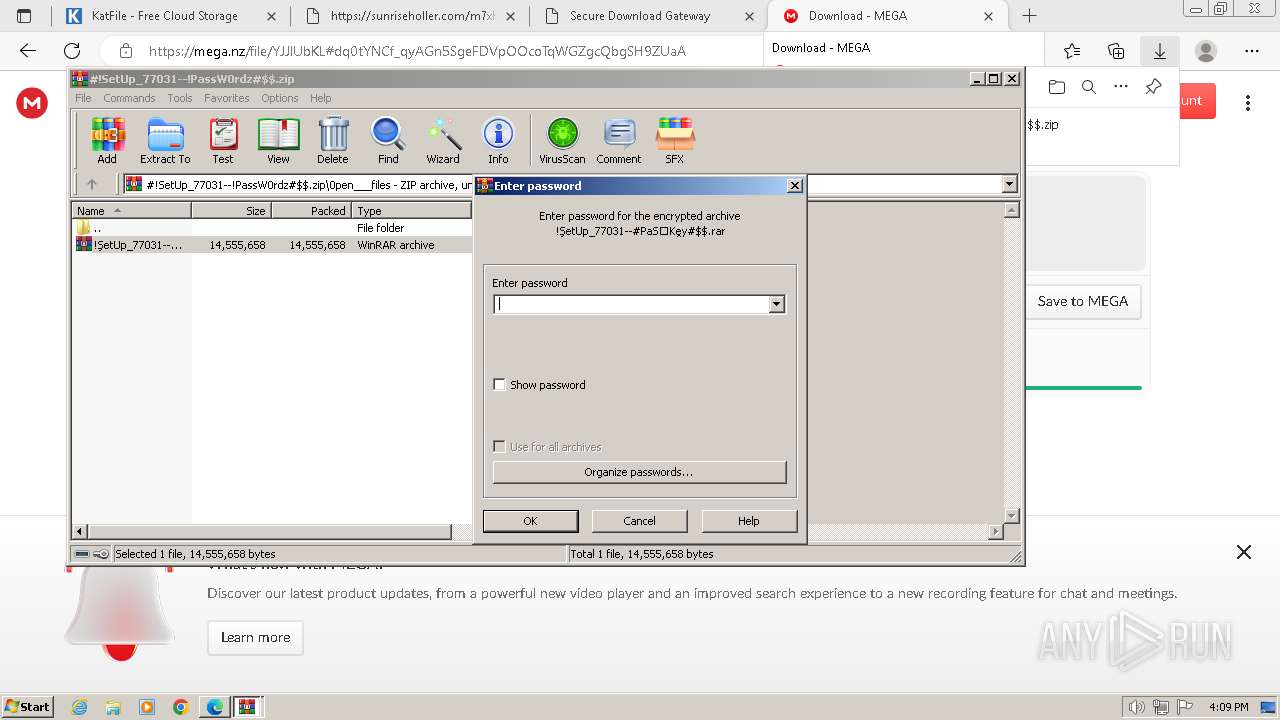
Task: Expand the archive path dropdown
Action: tap(1009, 184)
